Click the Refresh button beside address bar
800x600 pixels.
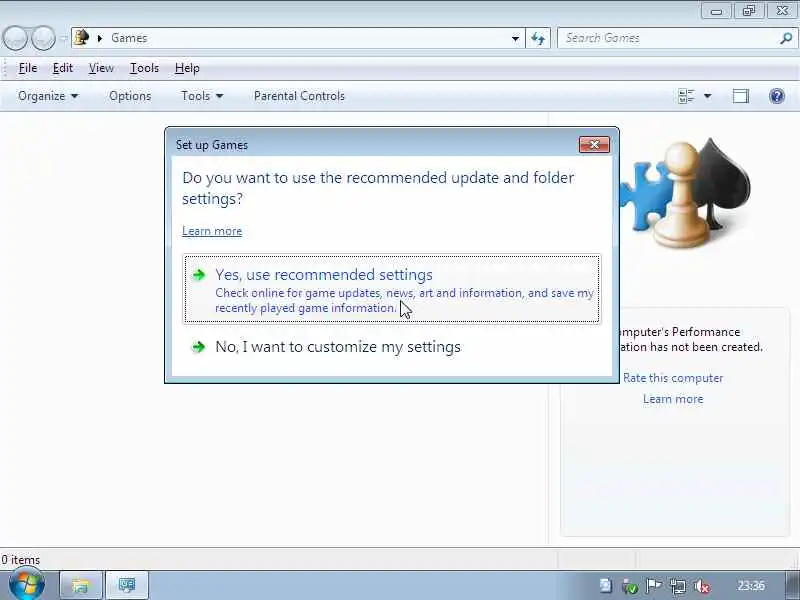(538, 38)
